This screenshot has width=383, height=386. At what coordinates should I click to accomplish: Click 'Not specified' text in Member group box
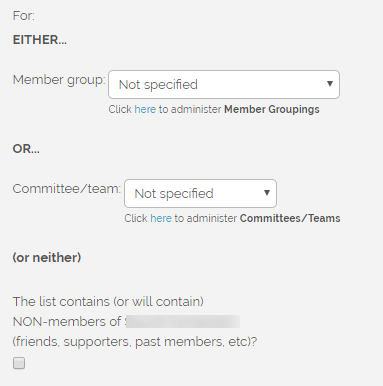click(158, 85)
